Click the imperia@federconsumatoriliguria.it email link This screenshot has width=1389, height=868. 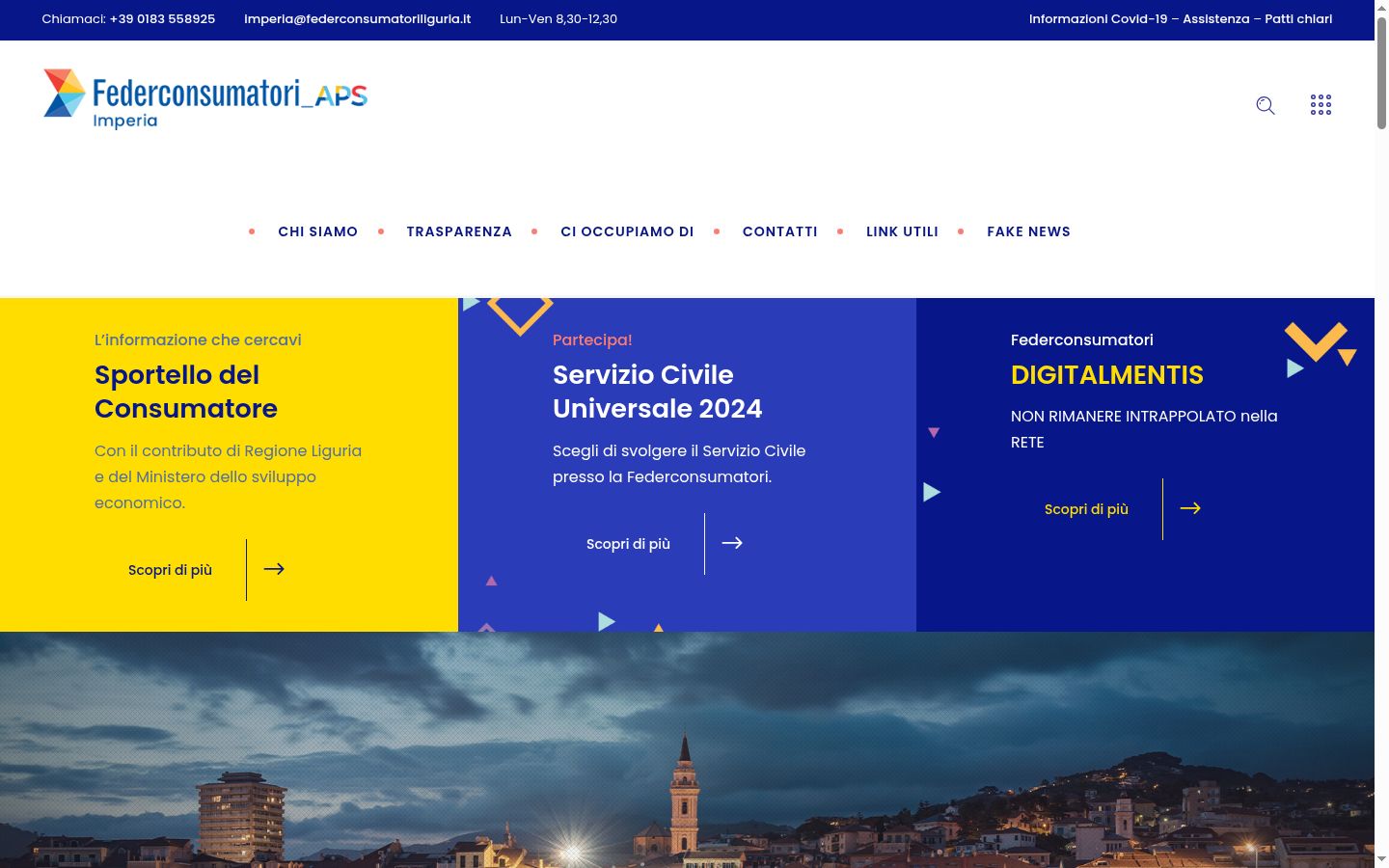coord(358,19)
